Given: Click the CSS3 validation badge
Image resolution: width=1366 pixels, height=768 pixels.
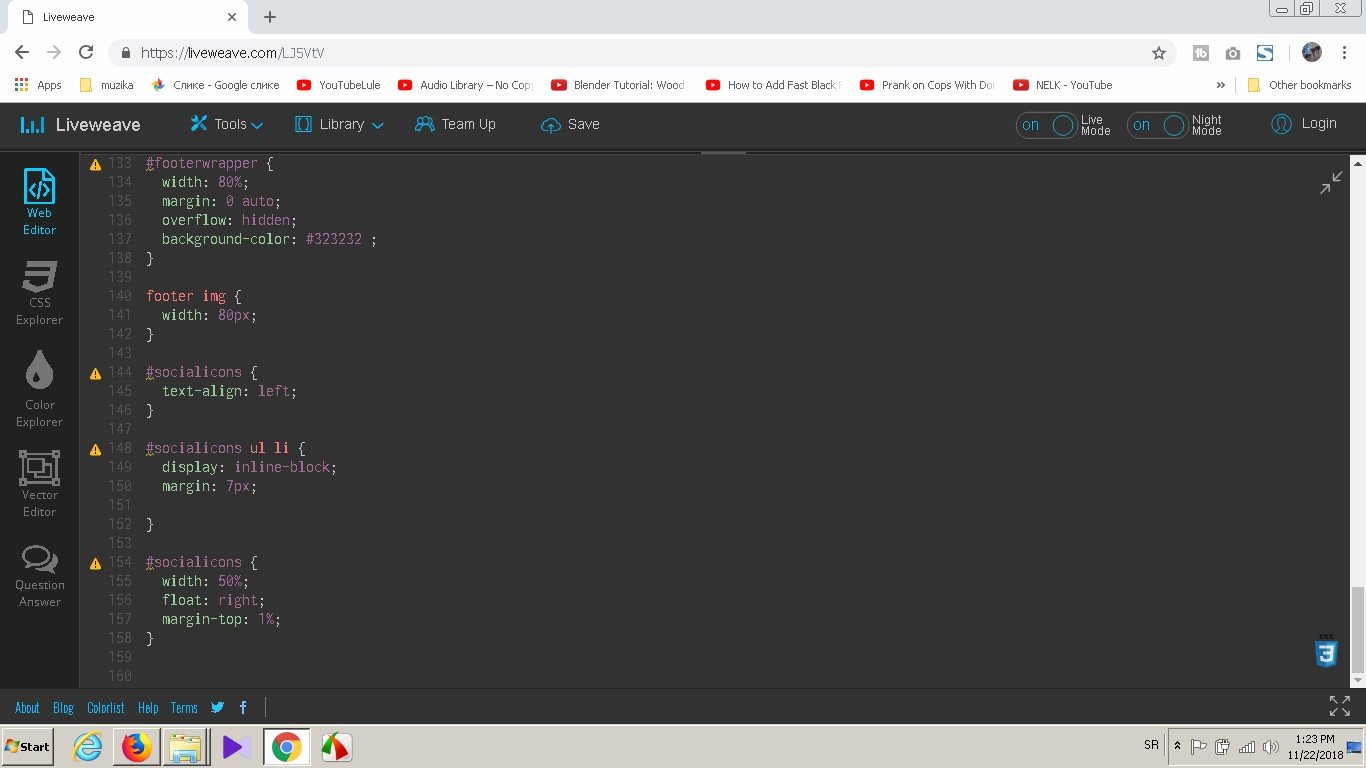Looking at the screenshot, I should coord(1326,652).
